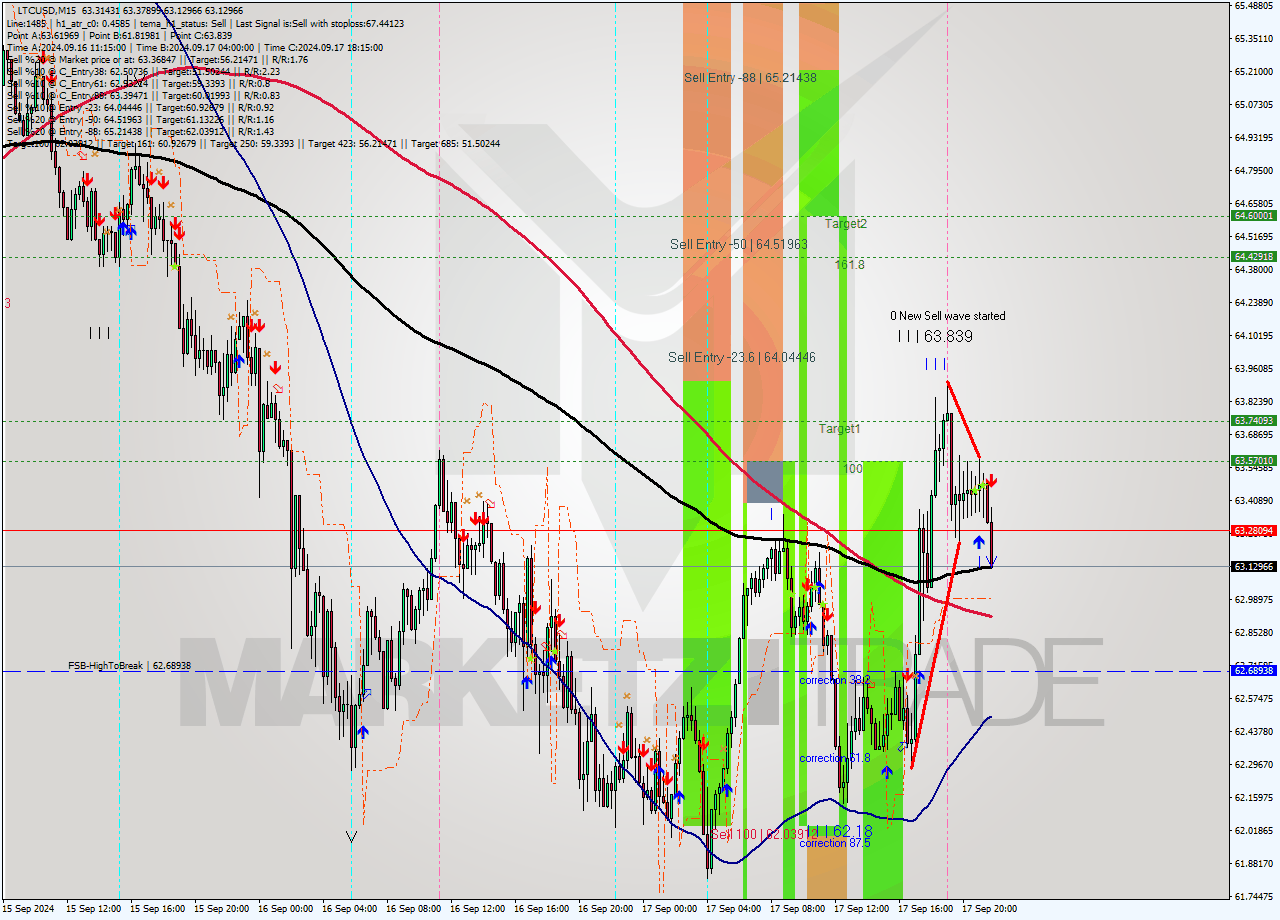Click the 65.21210 price axis value
This screenshot has height=920, width=1280.
[1253, 71]
